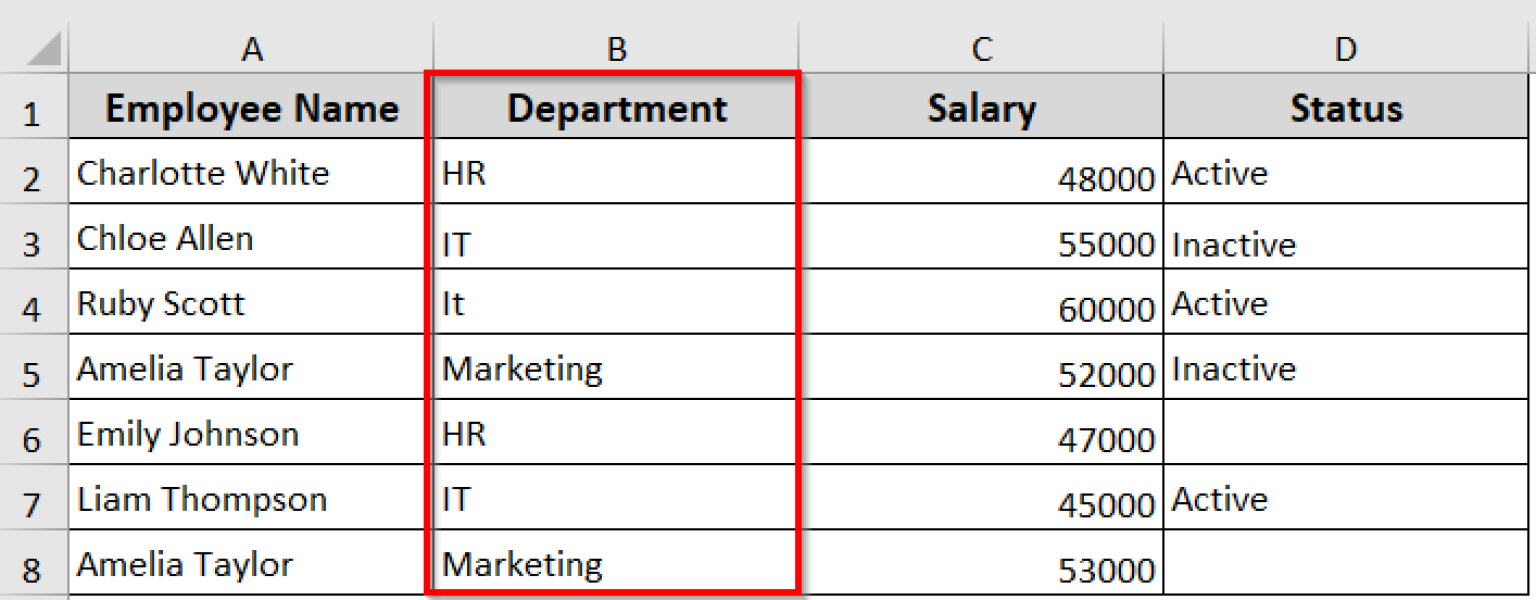Click the Marketing cell in row 8
1536x600 pixels.
click(x=616, y=565)
